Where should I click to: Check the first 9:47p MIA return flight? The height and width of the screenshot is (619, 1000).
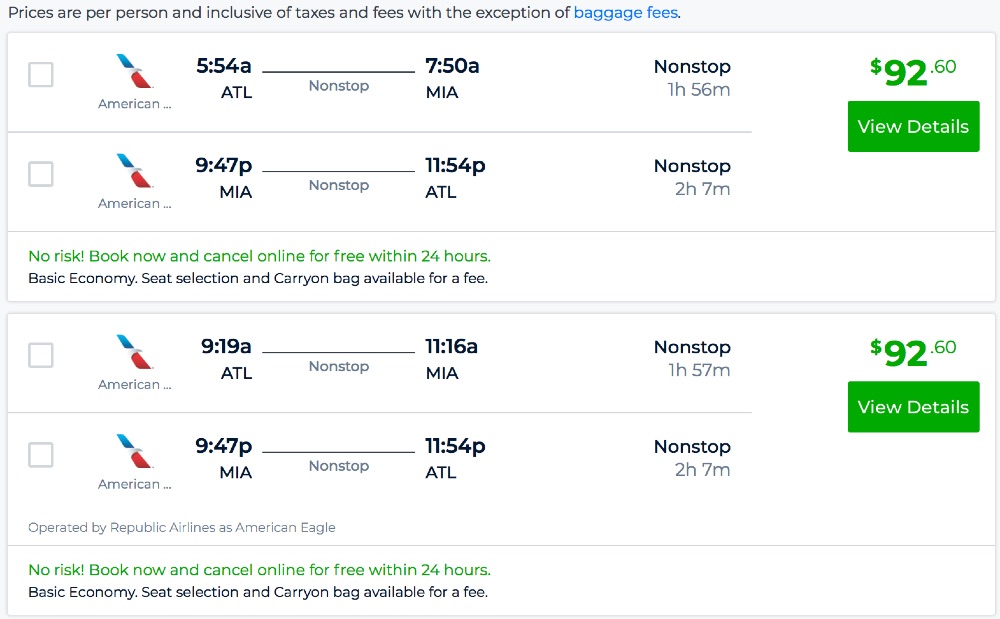click(41, 174)
